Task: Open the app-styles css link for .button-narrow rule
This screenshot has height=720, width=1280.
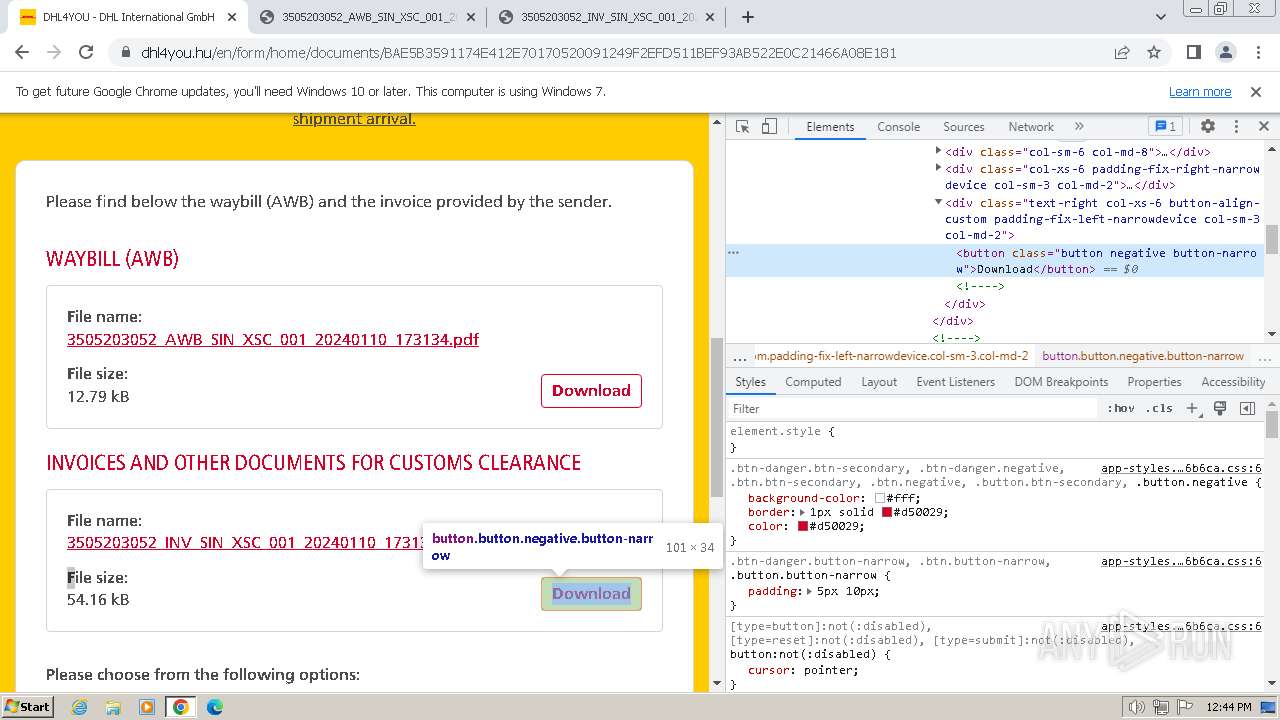Action: pos(1181,561)
